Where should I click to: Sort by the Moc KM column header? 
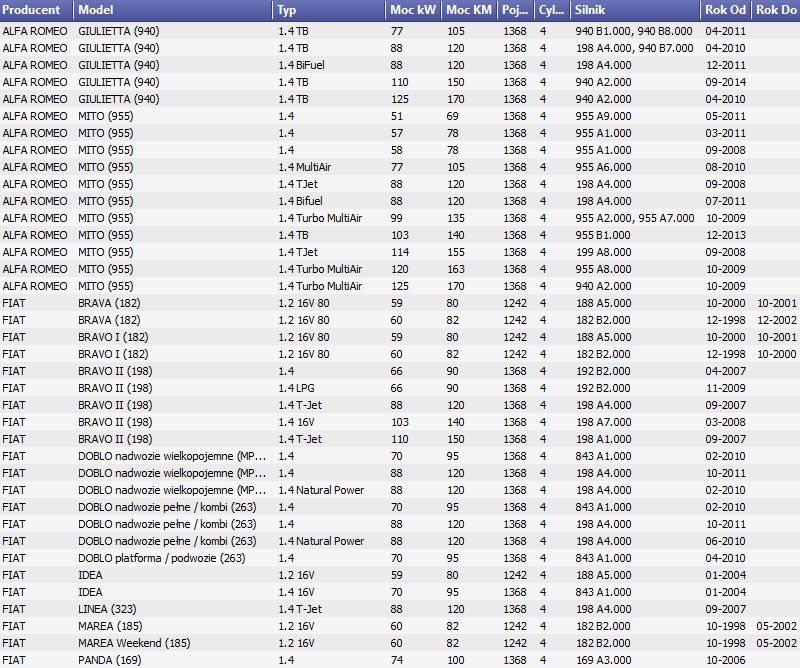pyautogui.click(x=469, y=10)
